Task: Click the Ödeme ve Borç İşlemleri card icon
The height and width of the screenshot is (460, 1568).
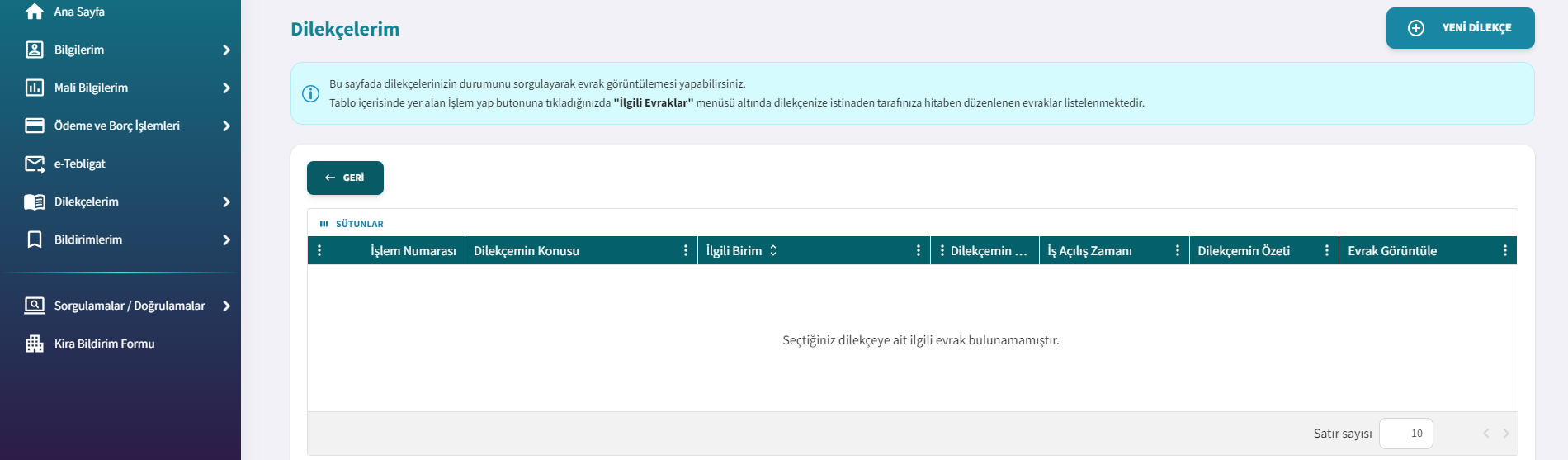Action: (35, 126)
